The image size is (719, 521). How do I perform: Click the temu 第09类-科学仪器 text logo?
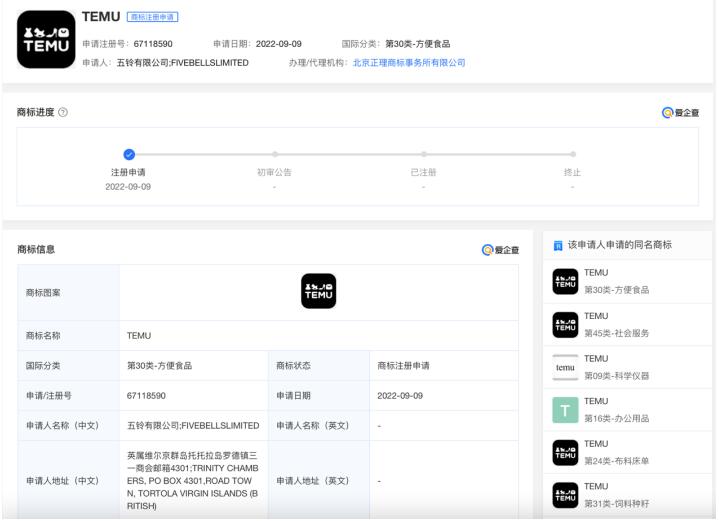[566, 367]
